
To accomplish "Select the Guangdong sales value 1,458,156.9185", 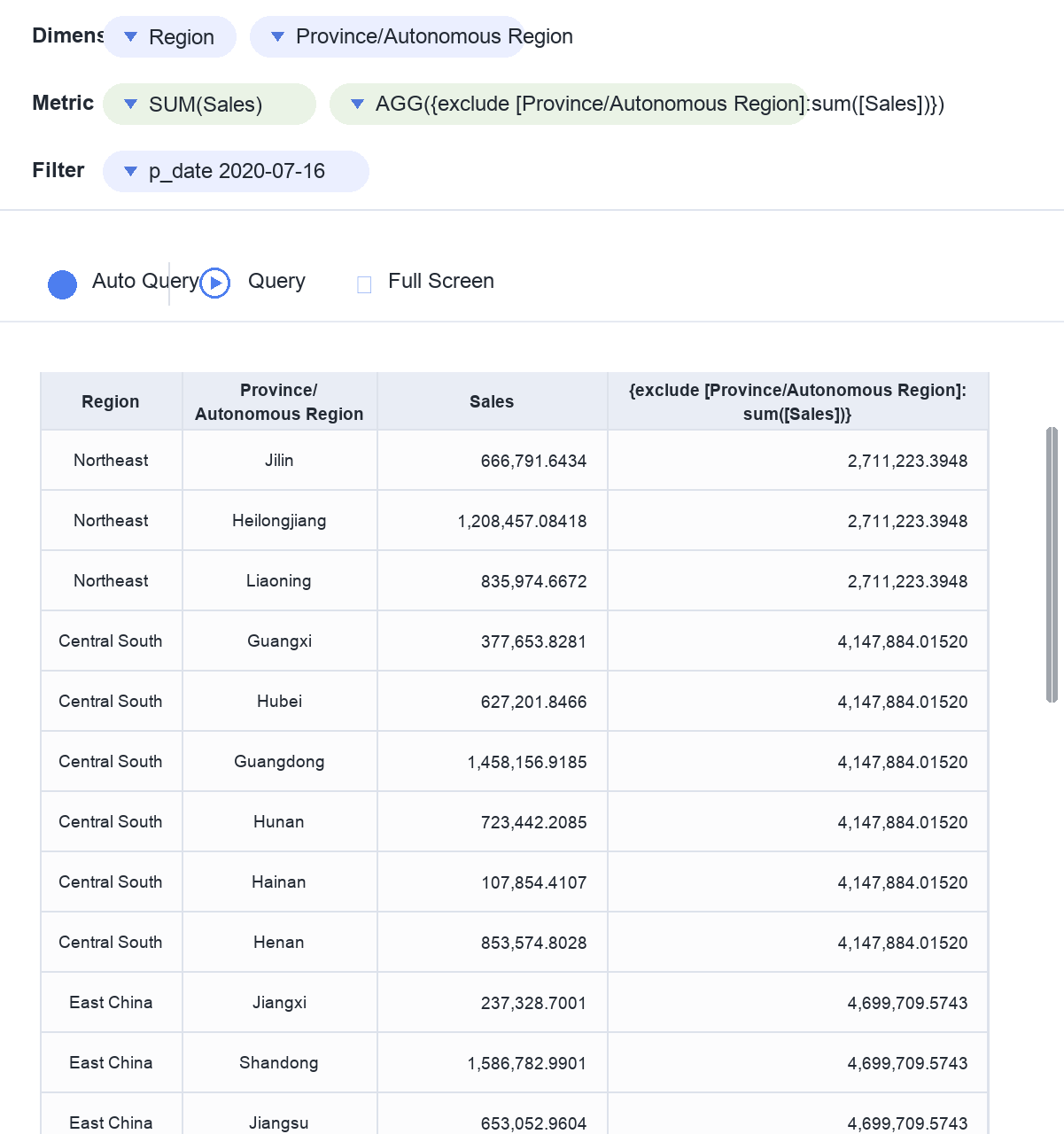I will pyautogui.click(x=527, y=762).
